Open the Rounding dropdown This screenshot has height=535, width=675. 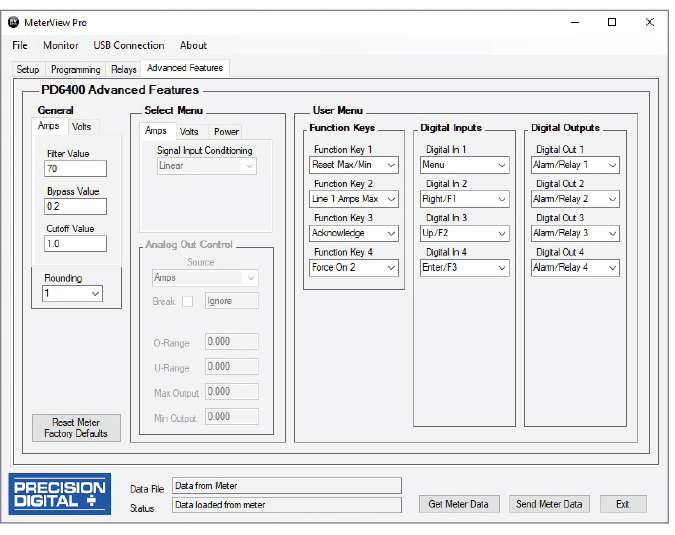pyautogui.click(x=72, y=294)
